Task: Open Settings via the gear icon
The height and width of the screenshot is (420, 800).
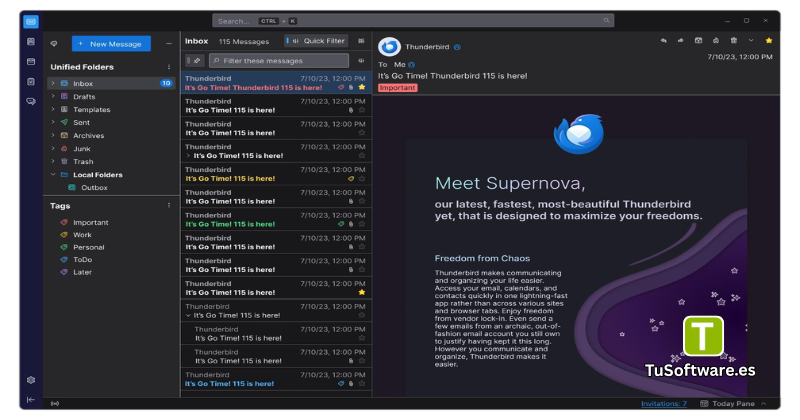Action: pos(31,380)
